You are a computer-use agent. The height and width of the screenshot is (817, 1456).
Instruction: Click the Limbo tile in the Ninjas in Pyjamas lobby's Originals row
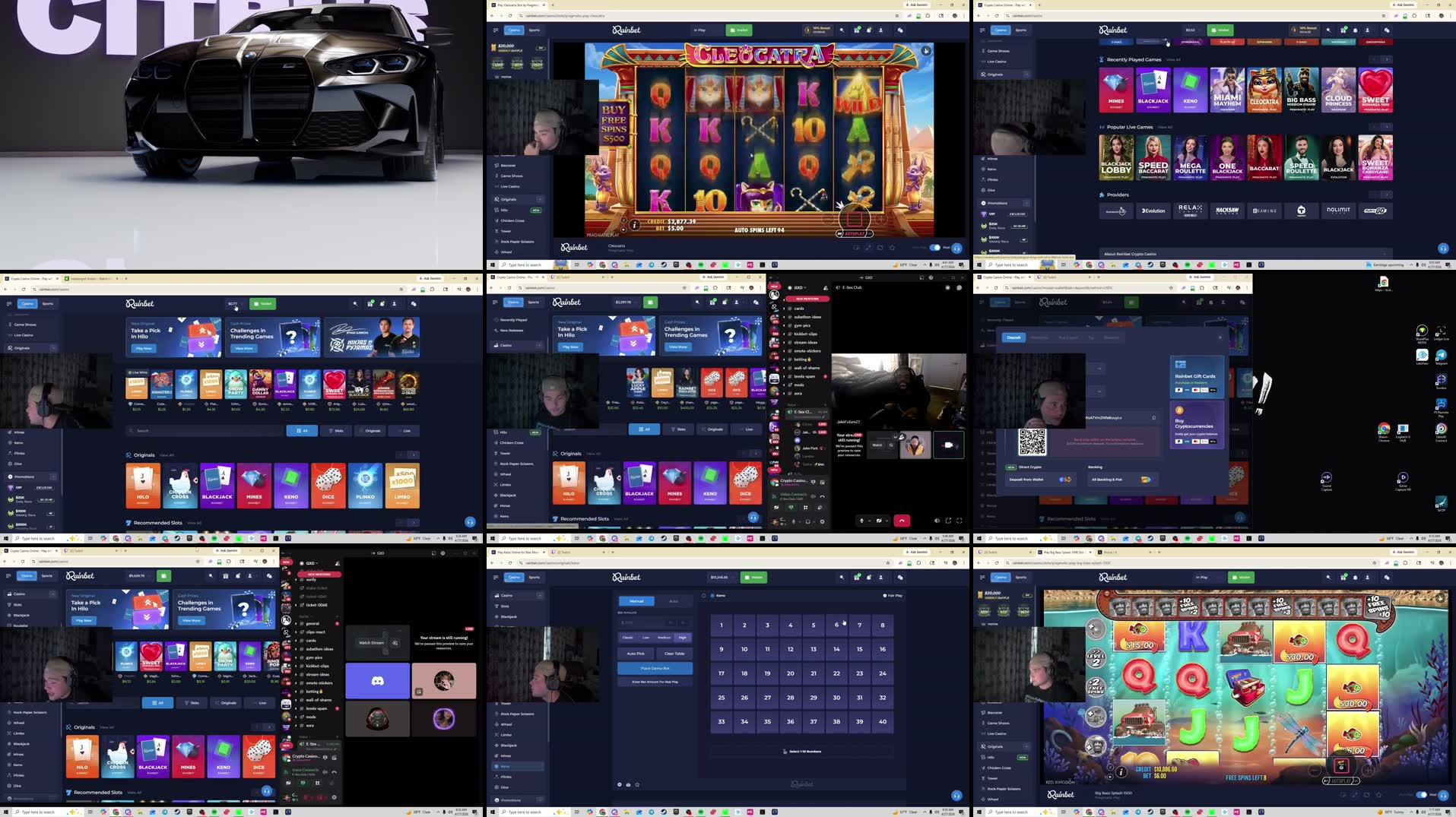pyautogui.click(x=402, y=485)
